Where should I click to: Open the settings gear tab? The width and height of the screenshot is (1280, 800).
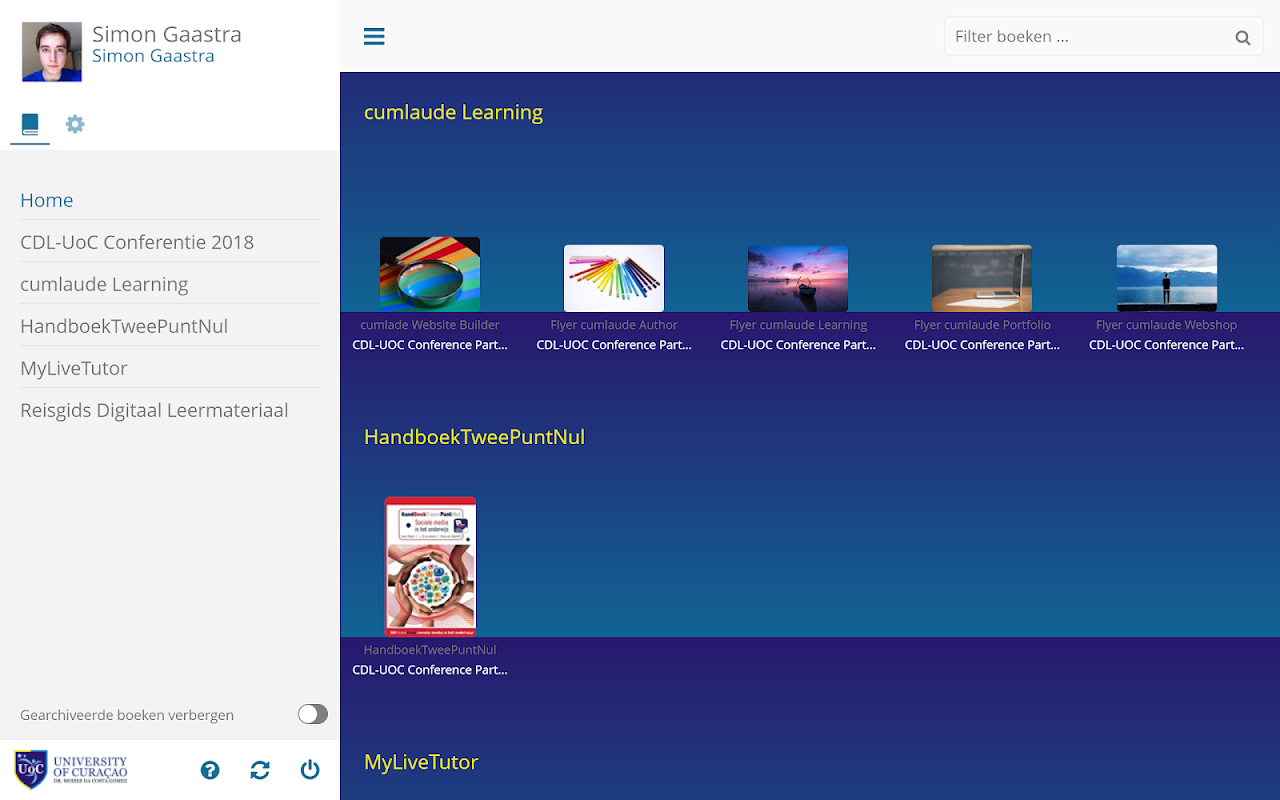click(75, 124)
